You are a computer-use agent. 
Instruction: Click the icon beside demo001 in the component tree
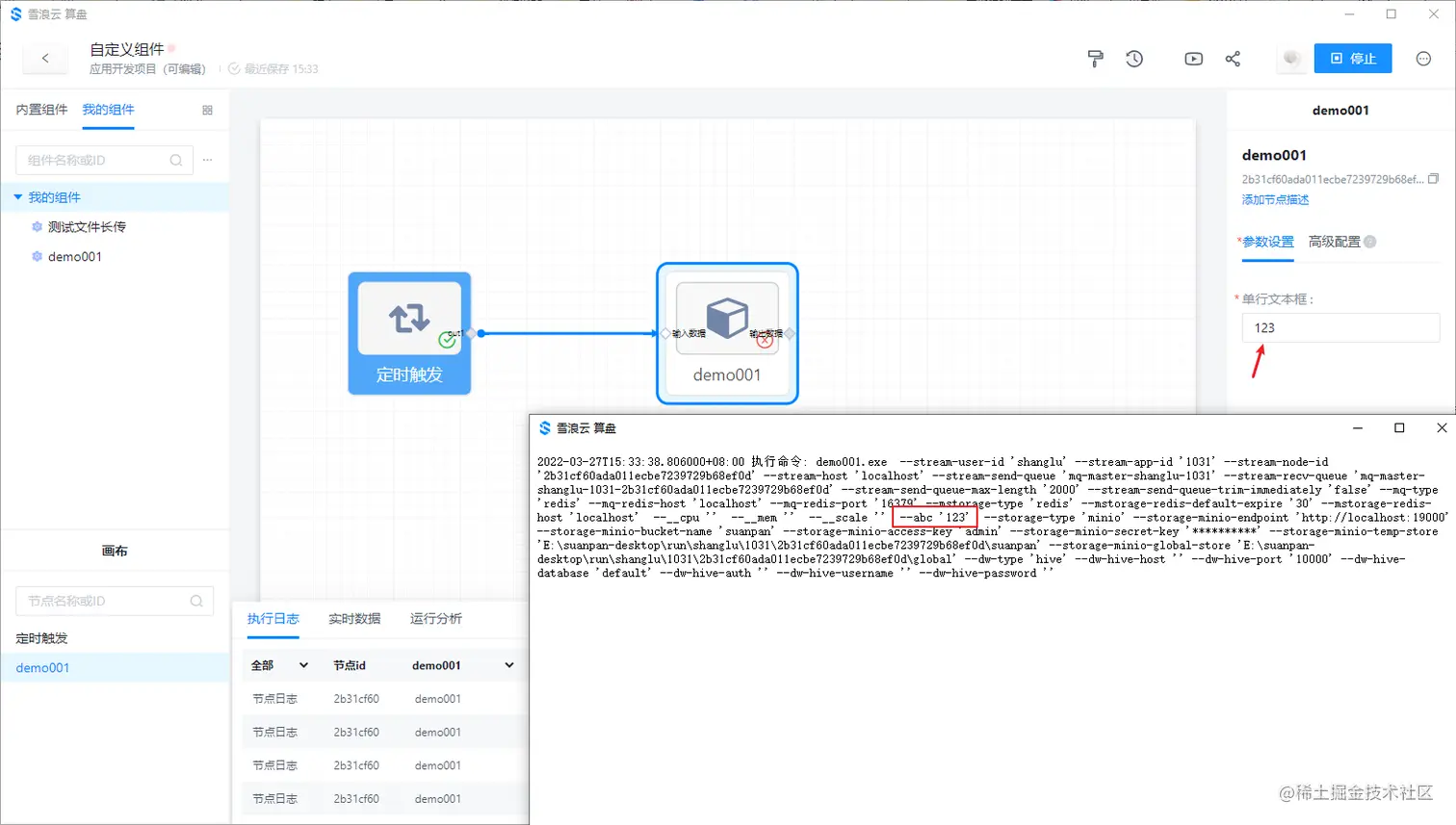(x=37, y=257)
